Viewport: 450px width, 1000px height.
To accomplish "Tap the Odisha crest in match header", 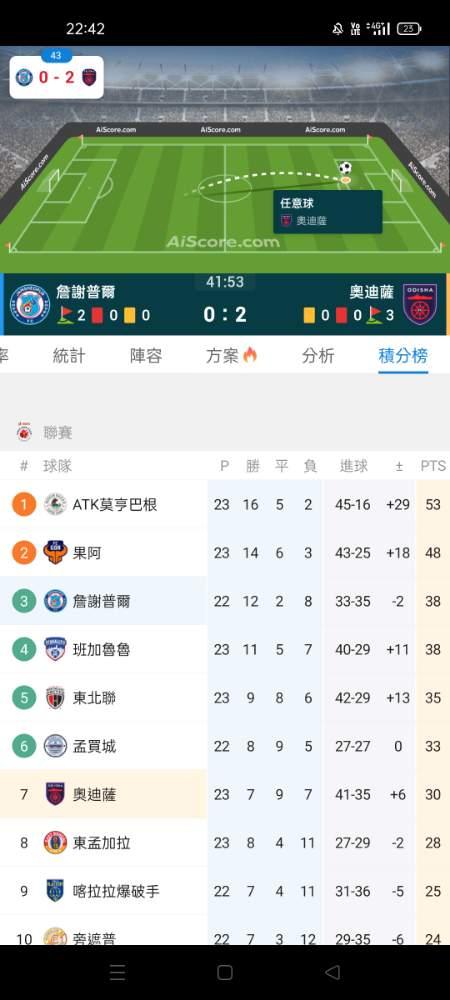I will [421, 304].
